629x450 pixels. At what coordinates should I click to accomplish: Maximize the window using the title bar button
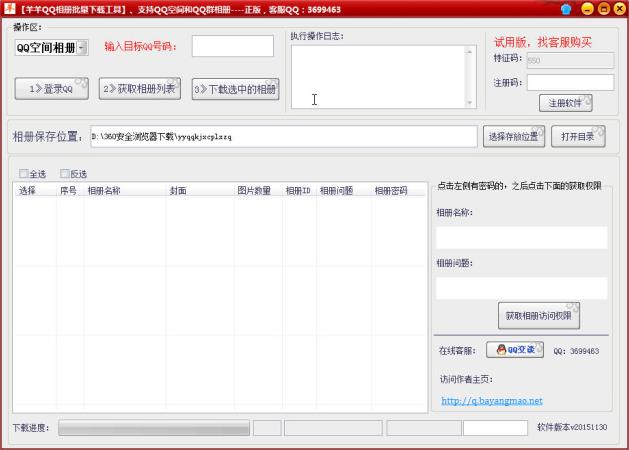coord(602,9)
